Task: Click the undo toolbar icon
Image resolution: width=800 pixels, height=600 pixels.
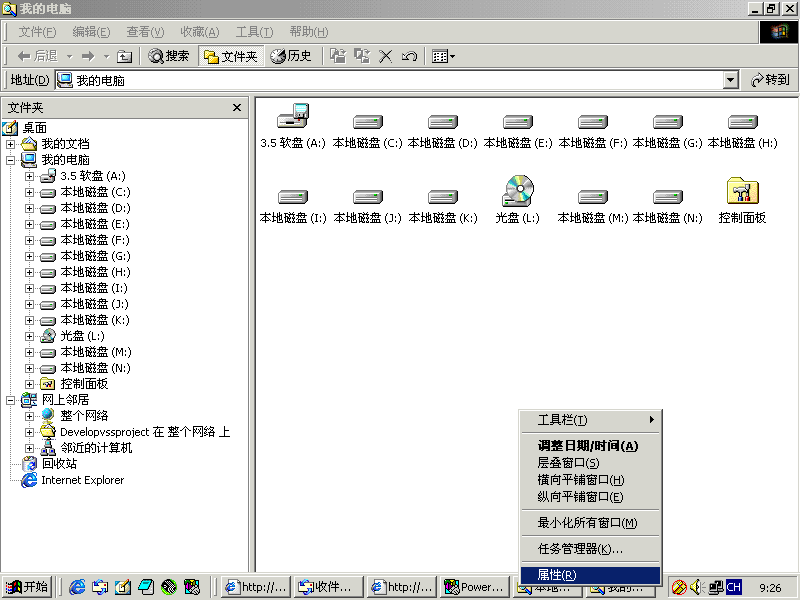Action: (x=409, y=56)
